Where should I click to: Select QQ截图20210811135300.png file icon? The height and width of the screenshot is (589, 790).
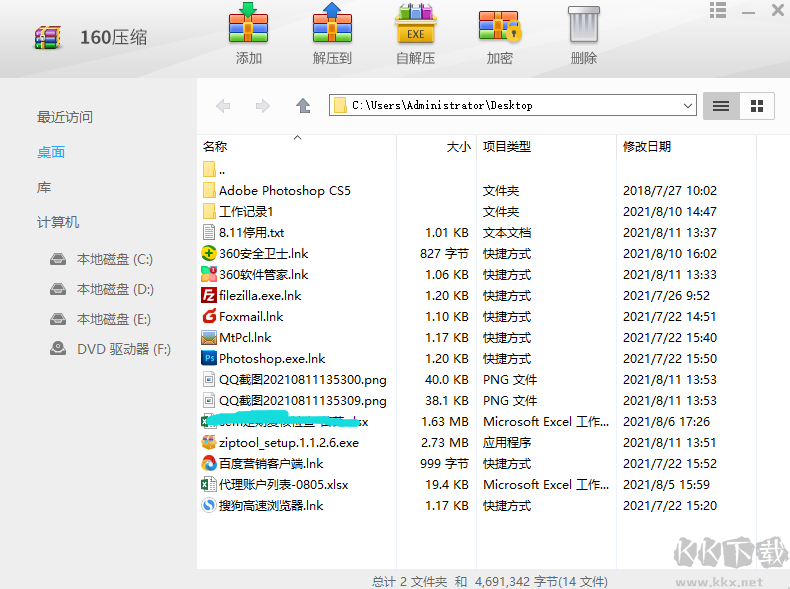point(209,379)
